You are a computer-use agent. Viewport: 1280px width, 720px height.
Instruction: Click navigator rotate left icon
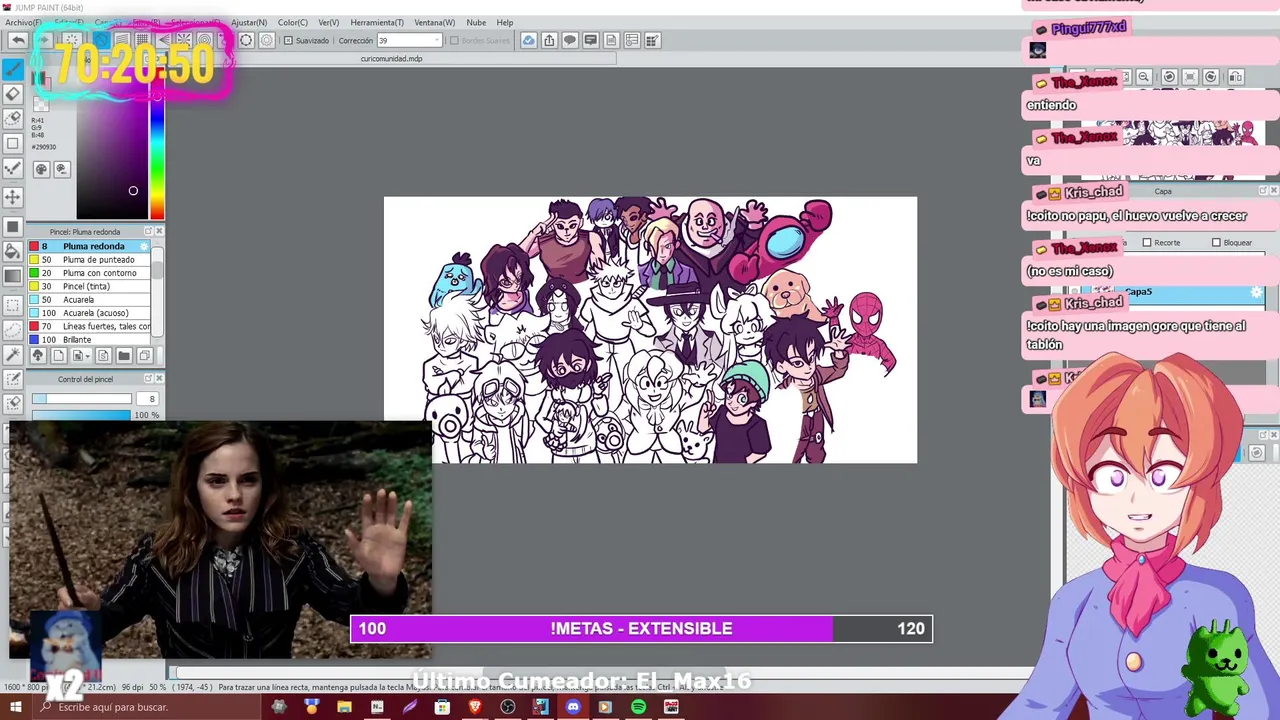point(1169,77)
